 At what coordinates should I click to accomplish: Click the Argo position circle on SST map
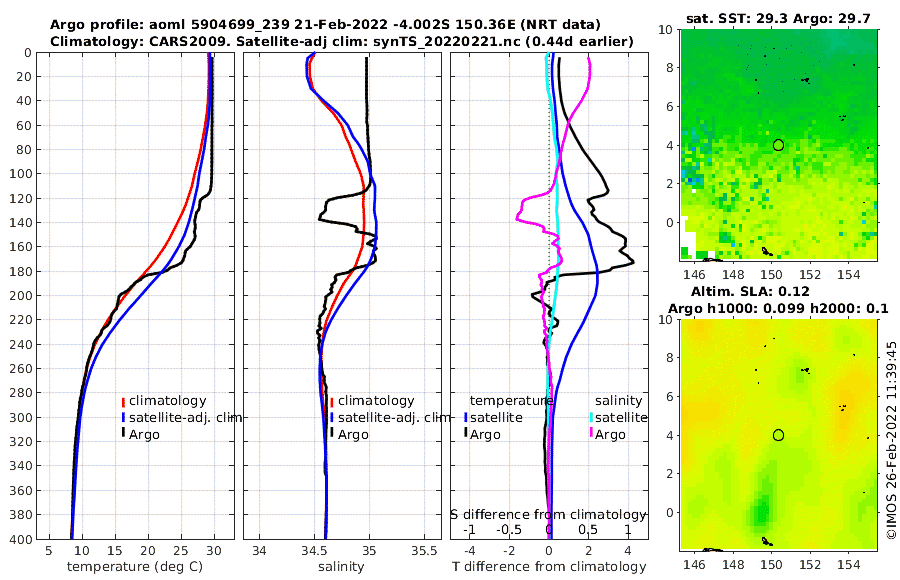click(778, 145)
